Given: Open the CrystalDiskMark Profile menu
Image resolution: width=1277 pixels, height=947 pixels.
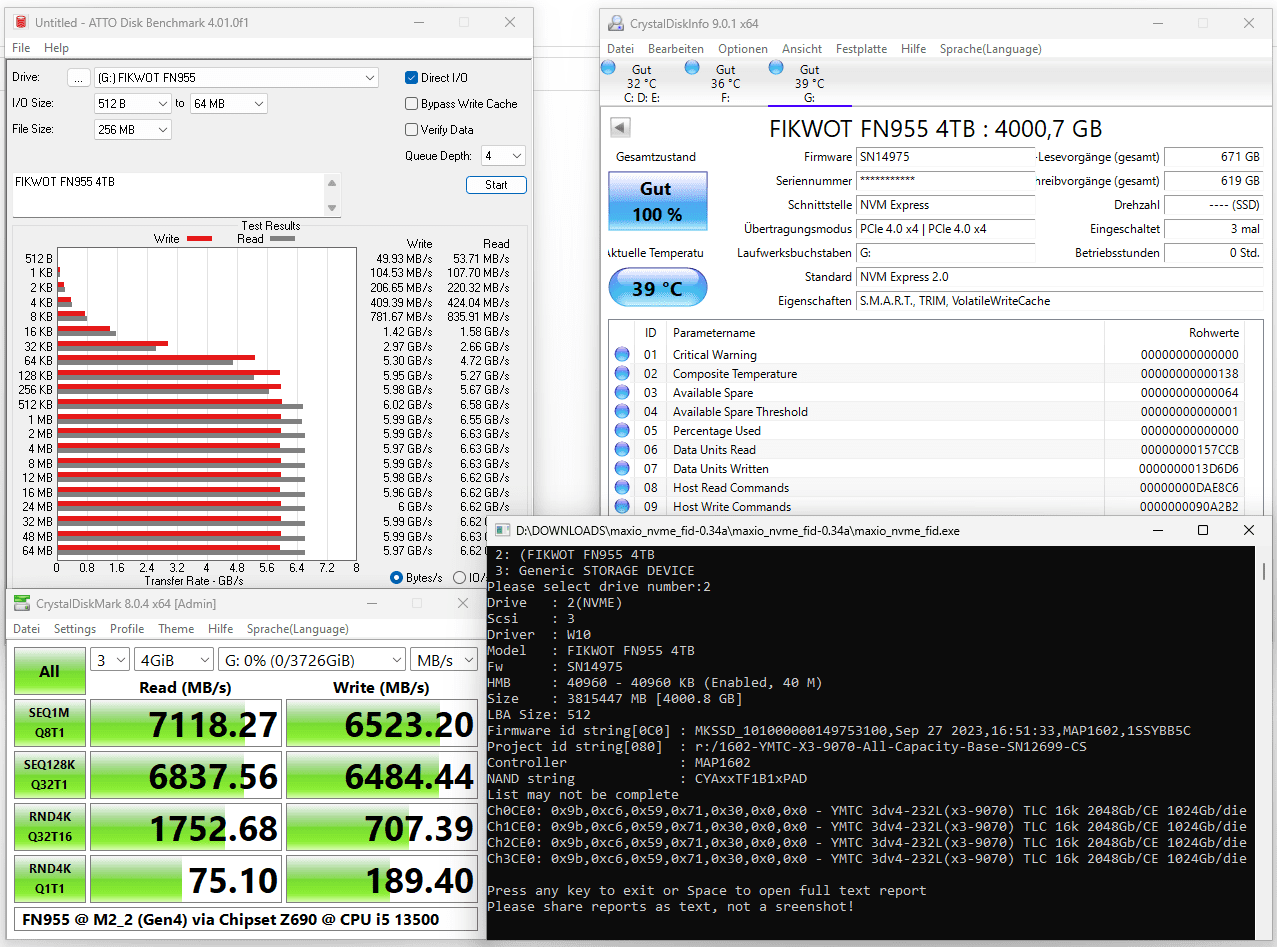Looking at the screenshot, I should [127, 629].
